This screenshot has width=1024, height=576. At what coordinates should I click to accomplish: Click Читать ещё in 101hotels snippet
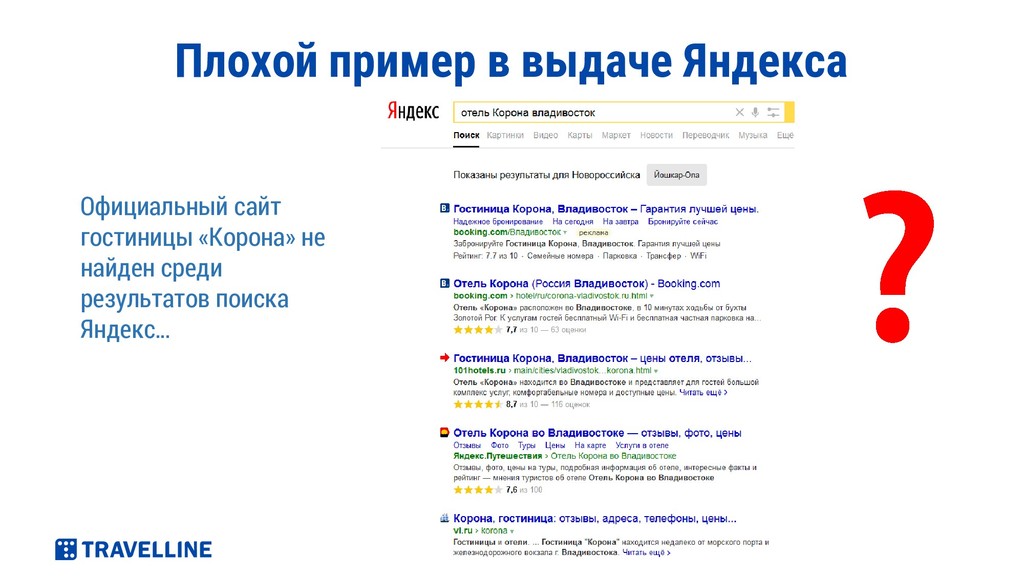703,392
